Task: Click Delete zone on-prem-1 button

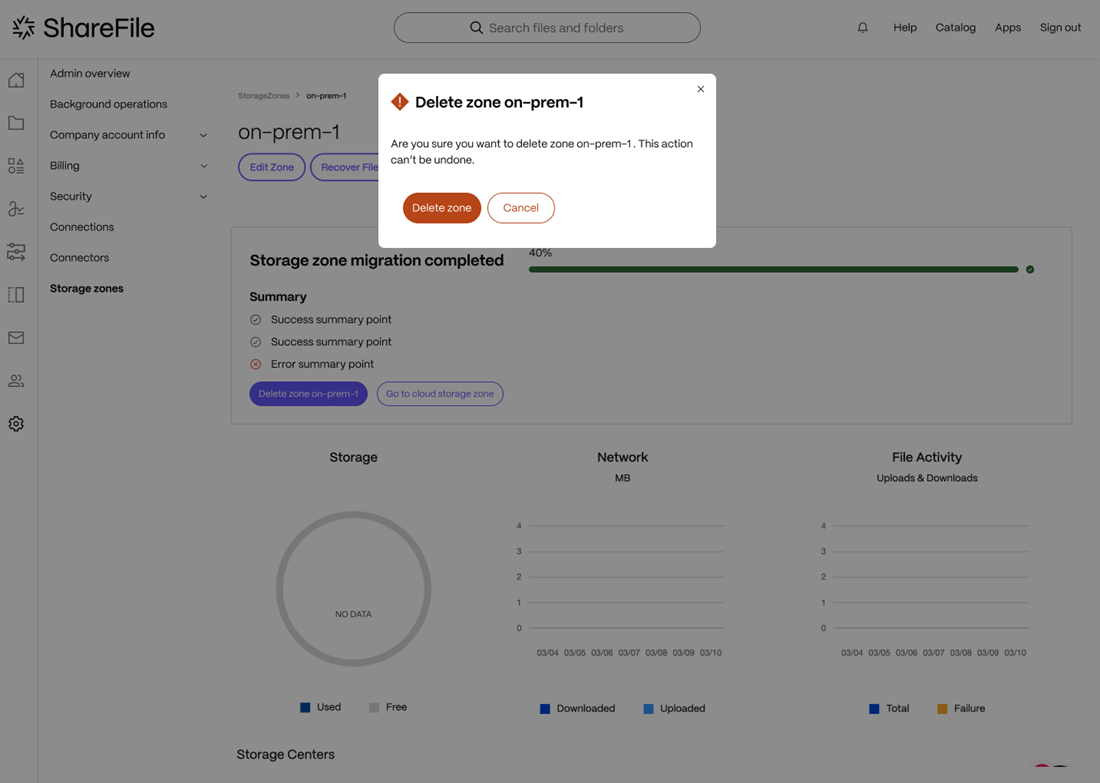Action: [309, 394]
